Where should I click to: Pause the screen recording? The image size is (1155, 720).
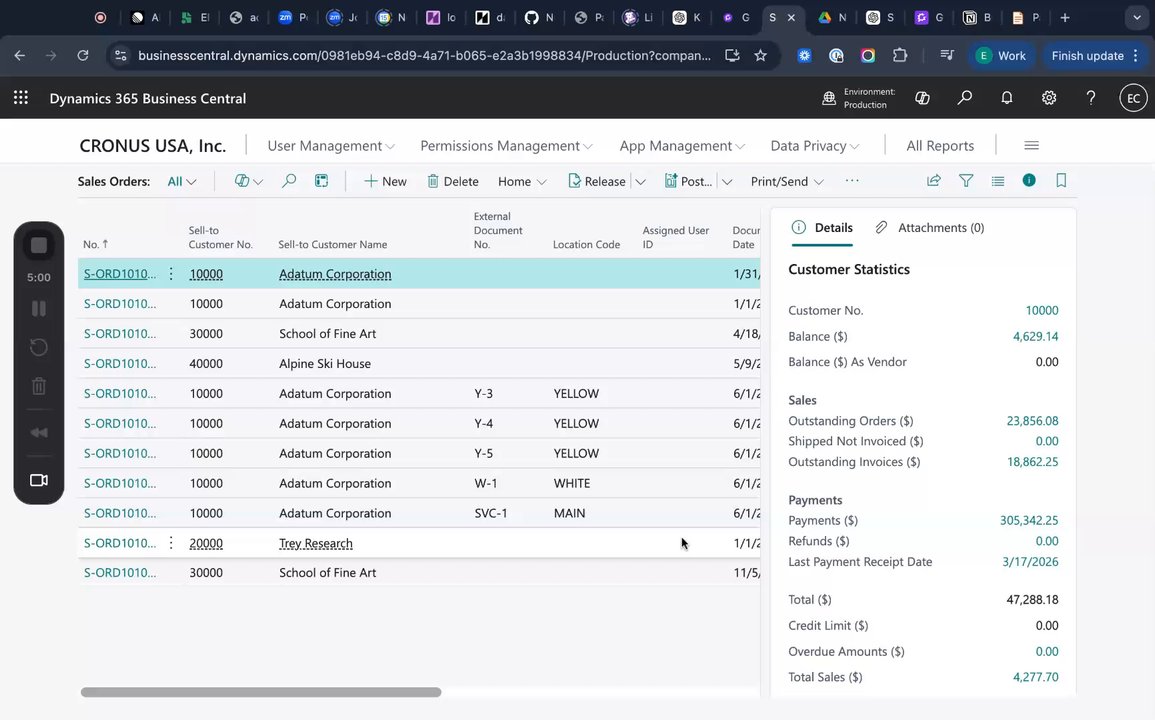click(38, 309)
